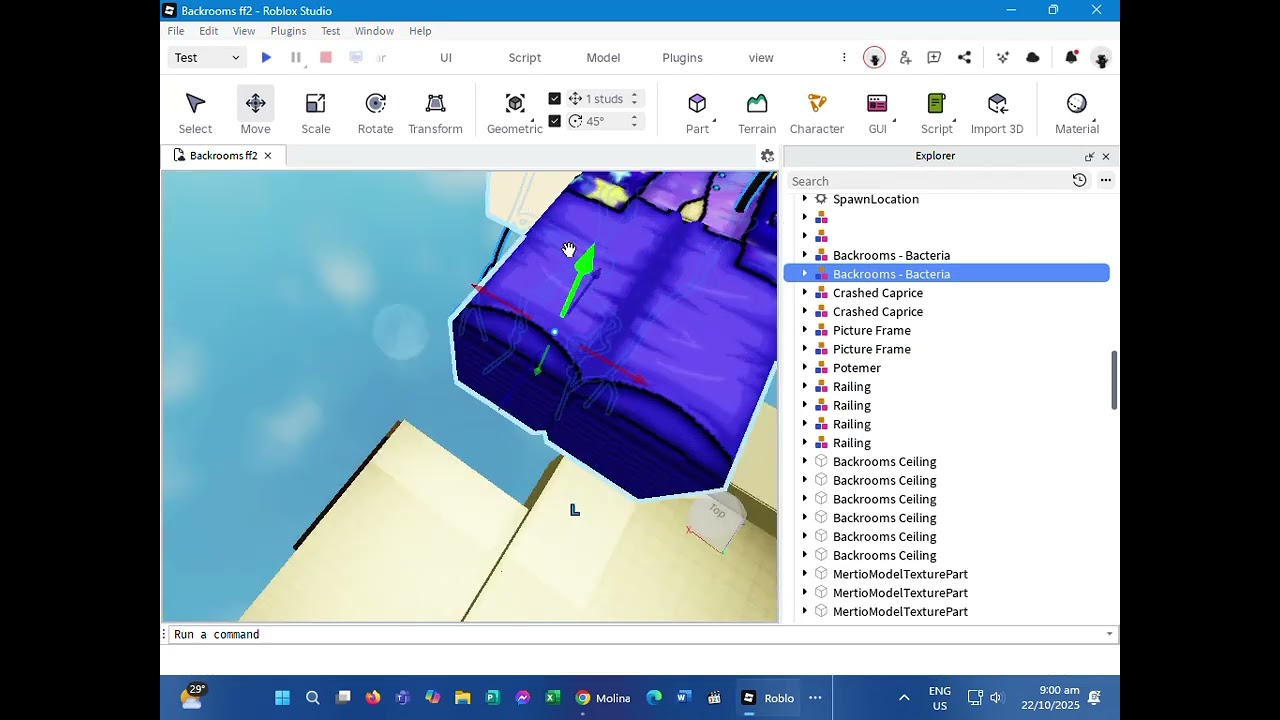Open the GUI insert tool
This screenshot has width=1280, height=720.
coord(877,113)
